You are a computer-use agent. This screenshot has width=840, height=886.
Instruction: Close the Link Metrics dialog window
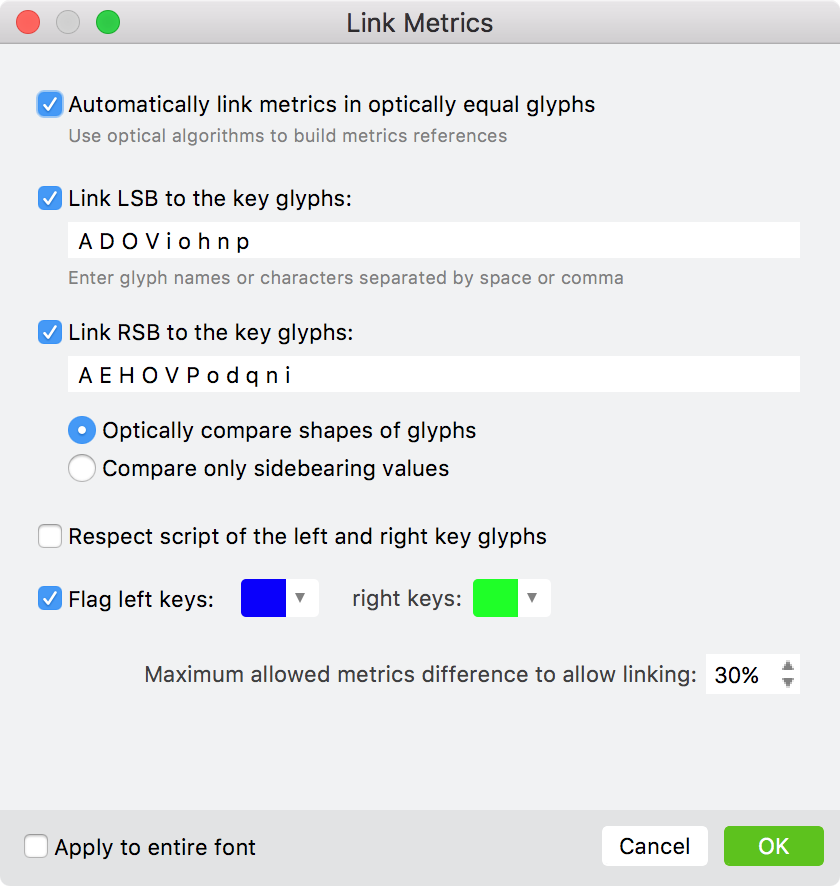[29, 22]
